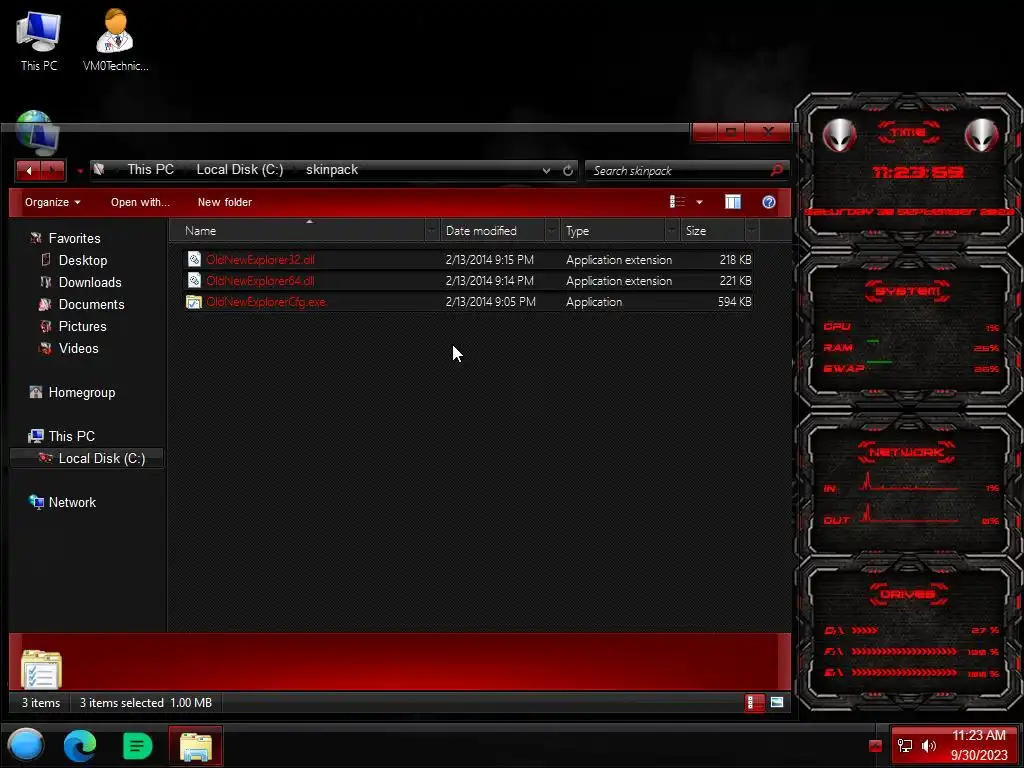Switch to large icons view in status bar
Image resolution: width=1024 pixels, height=768 pixels.
pos(776,703)
